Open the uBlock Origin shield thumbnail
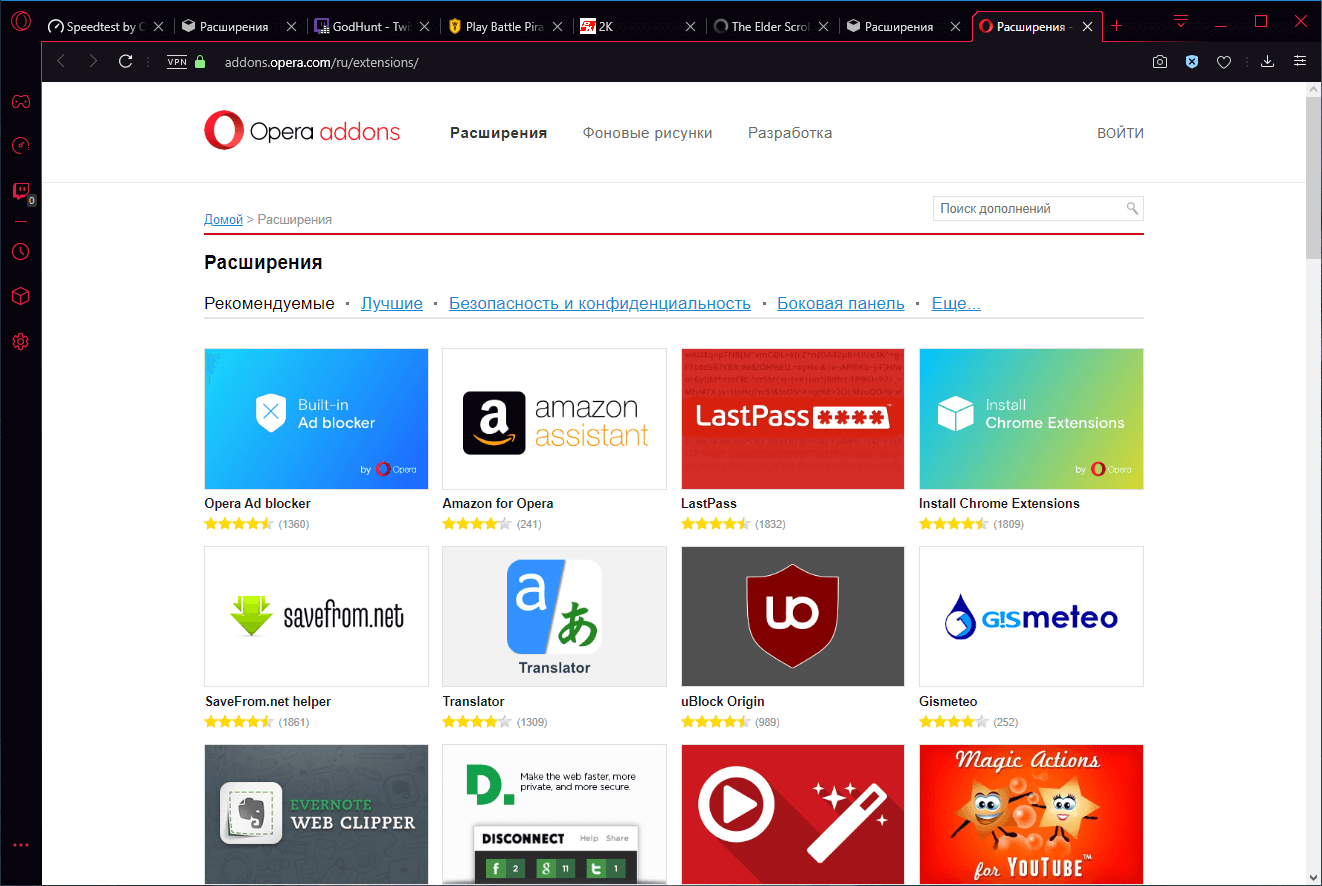This screenshot has height=886, width=1322. pyautogui.click(x=793, y=617)
